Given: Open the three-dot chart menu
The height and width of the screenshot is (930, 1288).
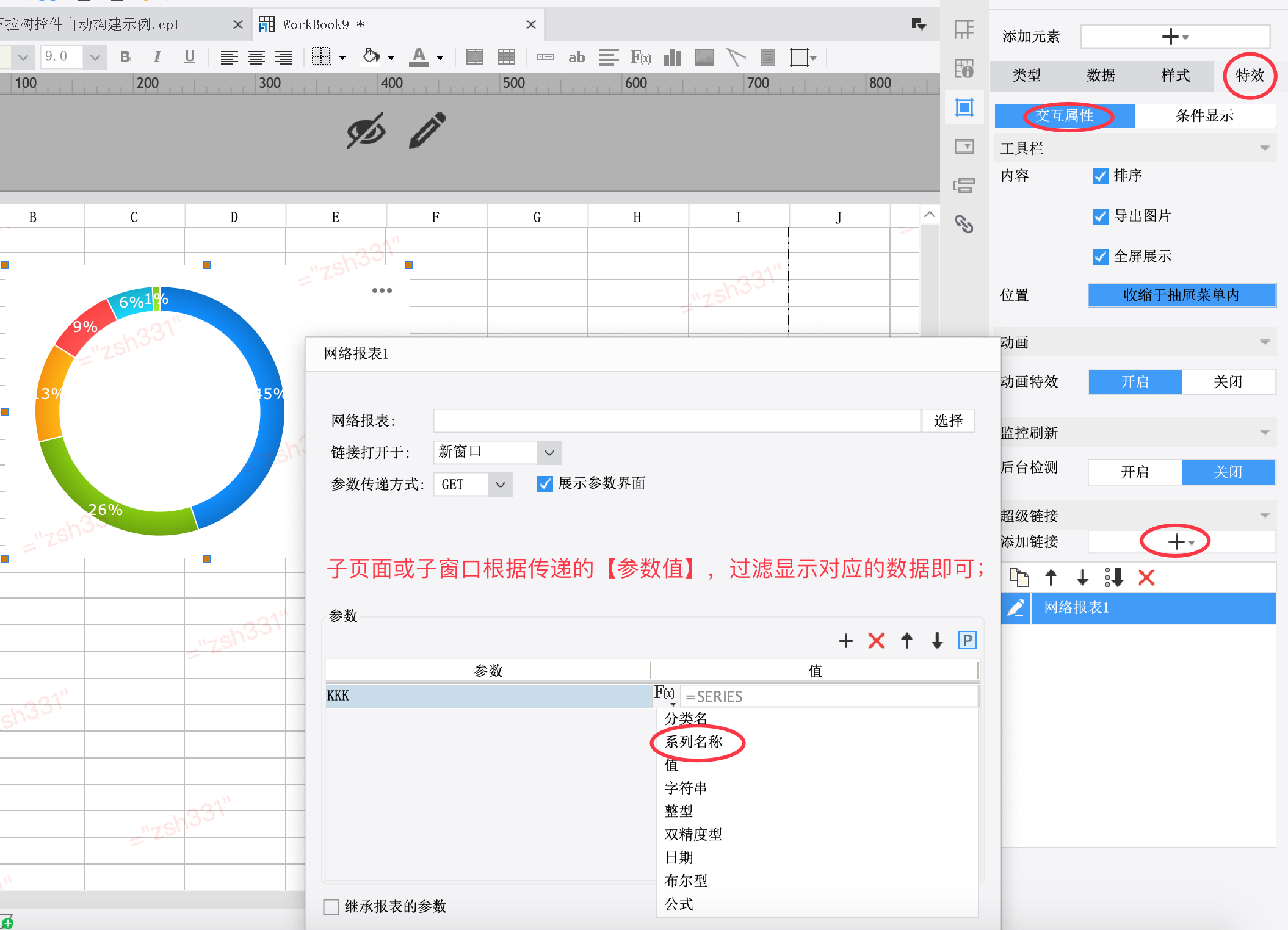Looking at the screenshot, I should point(382,290).
